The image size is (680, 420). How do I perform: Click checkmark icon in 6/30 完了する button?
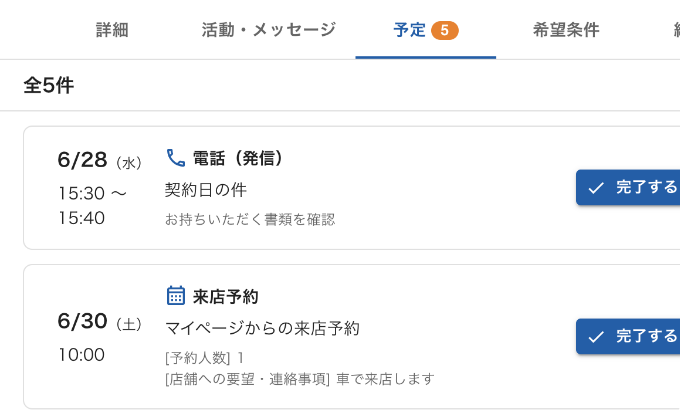pos(596,337)
